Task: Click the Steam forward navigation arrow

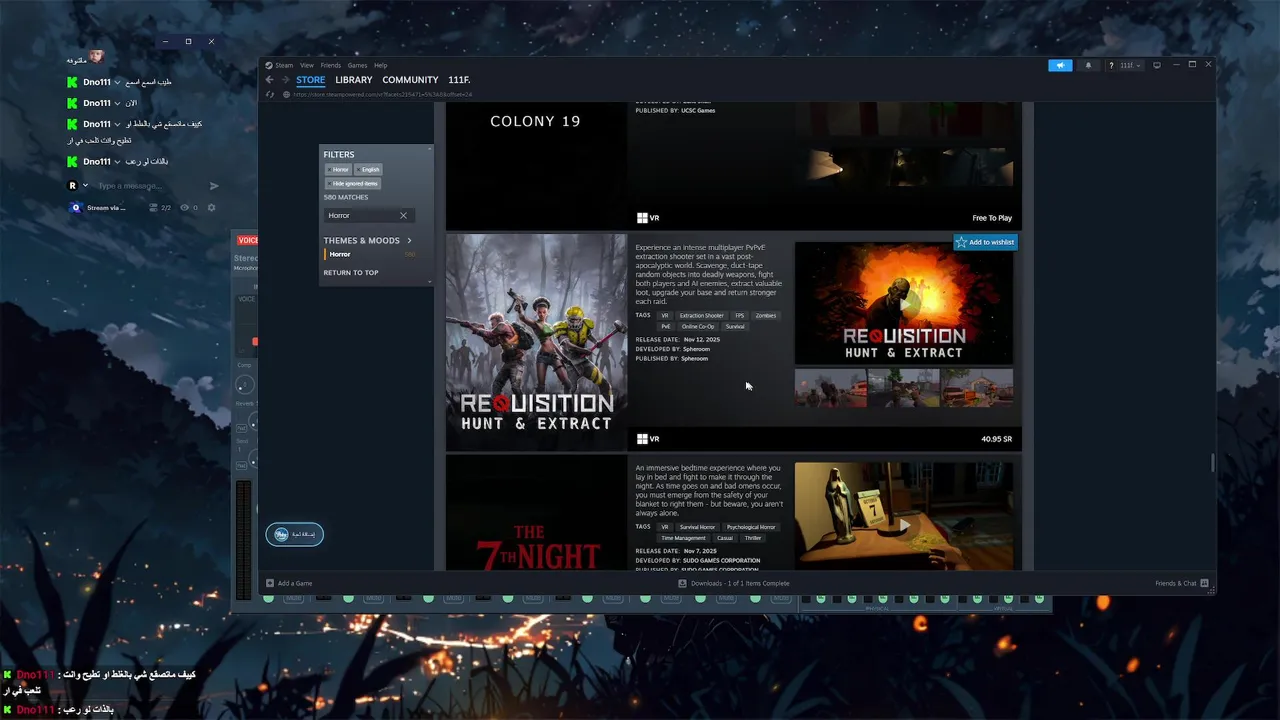Action: (x=285, y=80)
